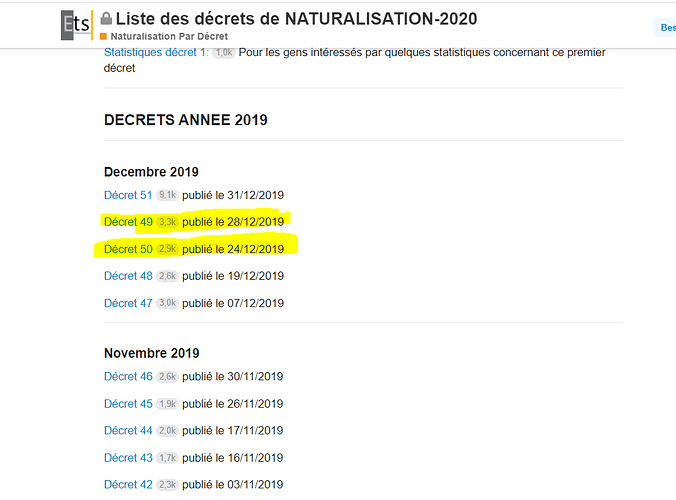676x500 pixels.
Task: Open the highlighted Décret 49 link
Action: click(128, 222)
